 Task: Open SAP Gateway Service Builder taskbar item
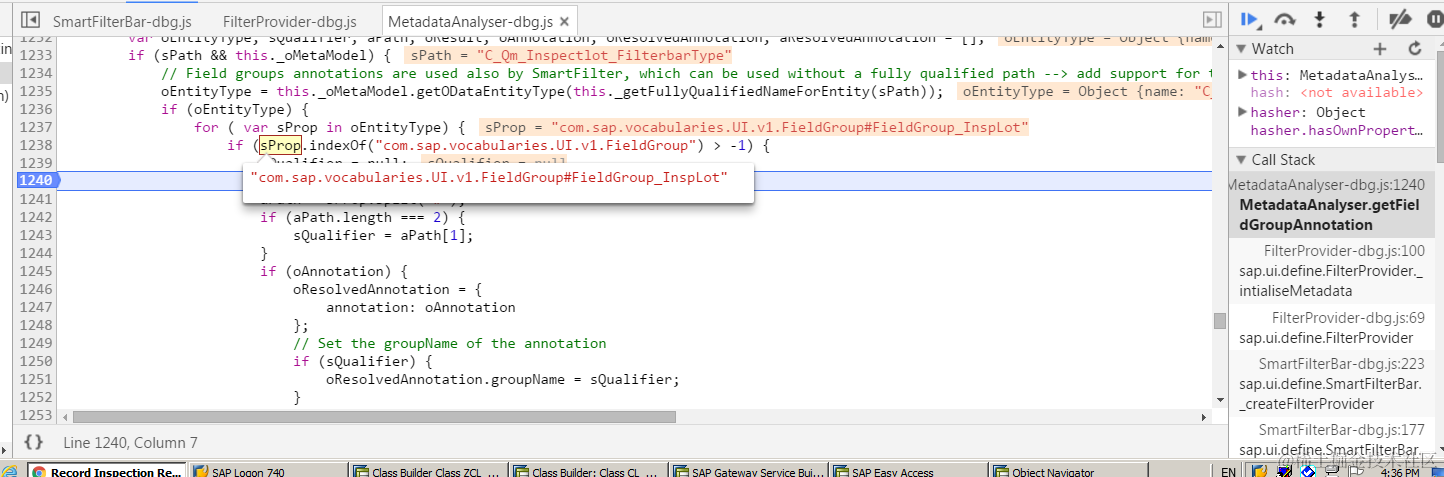(x=747, y=471)
